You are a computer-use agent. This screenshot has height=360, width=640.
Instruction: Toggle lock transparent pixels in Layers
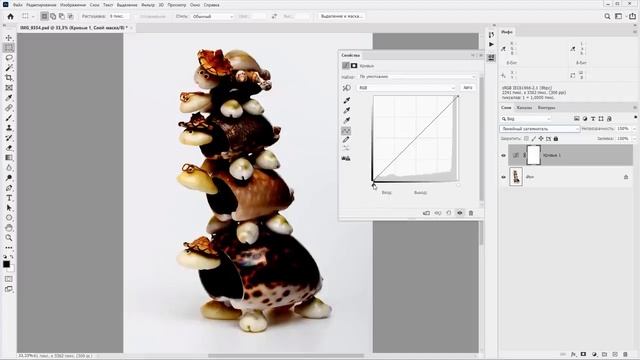click(526, 139)
